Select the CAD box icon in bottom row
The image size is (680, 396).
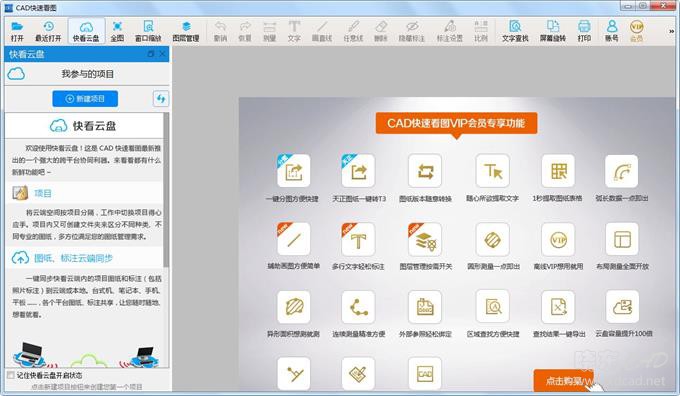[425, 373]
